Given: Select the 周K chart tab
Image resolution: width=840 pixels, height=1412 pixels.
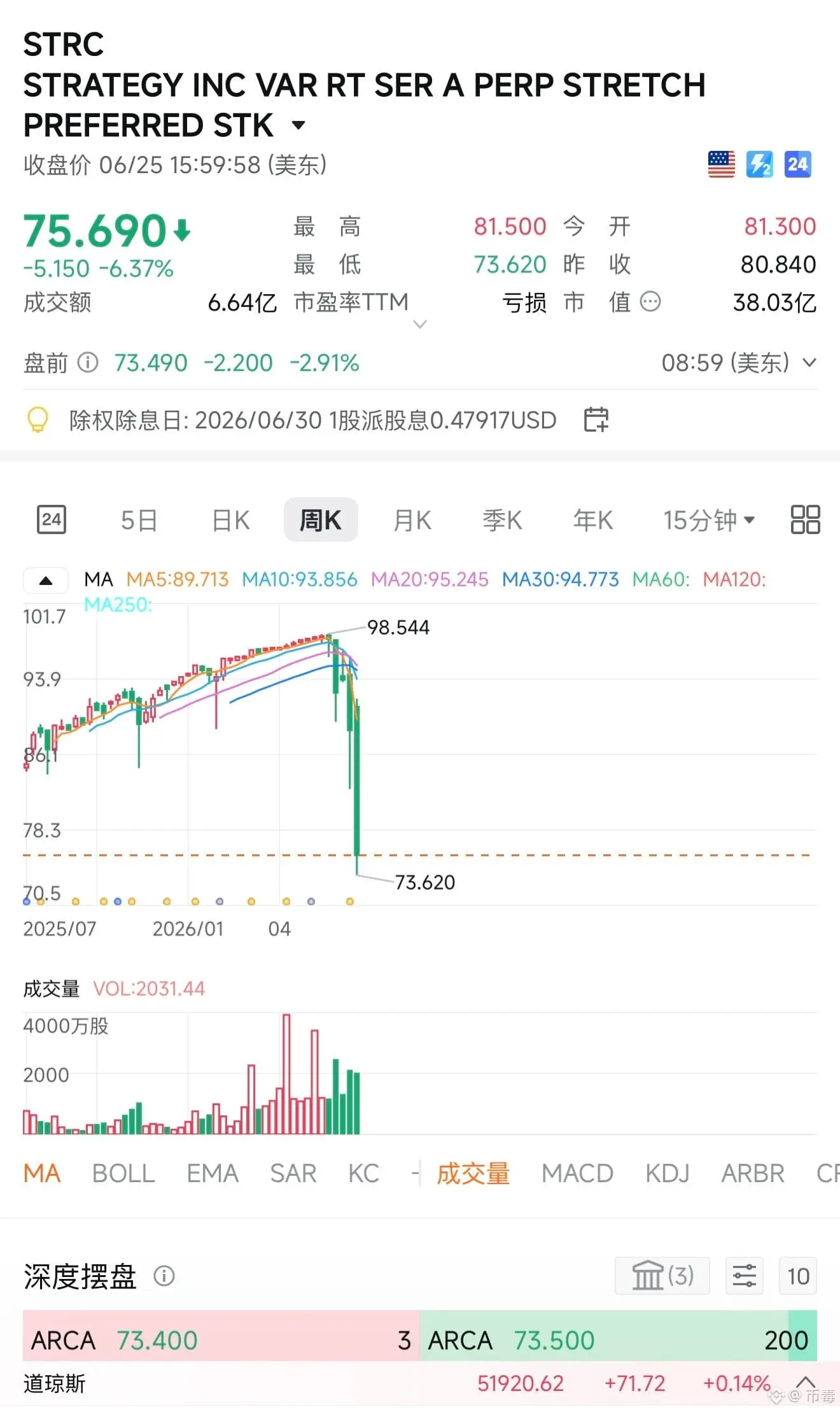Looking at the screenshot, I should (321, 520).
